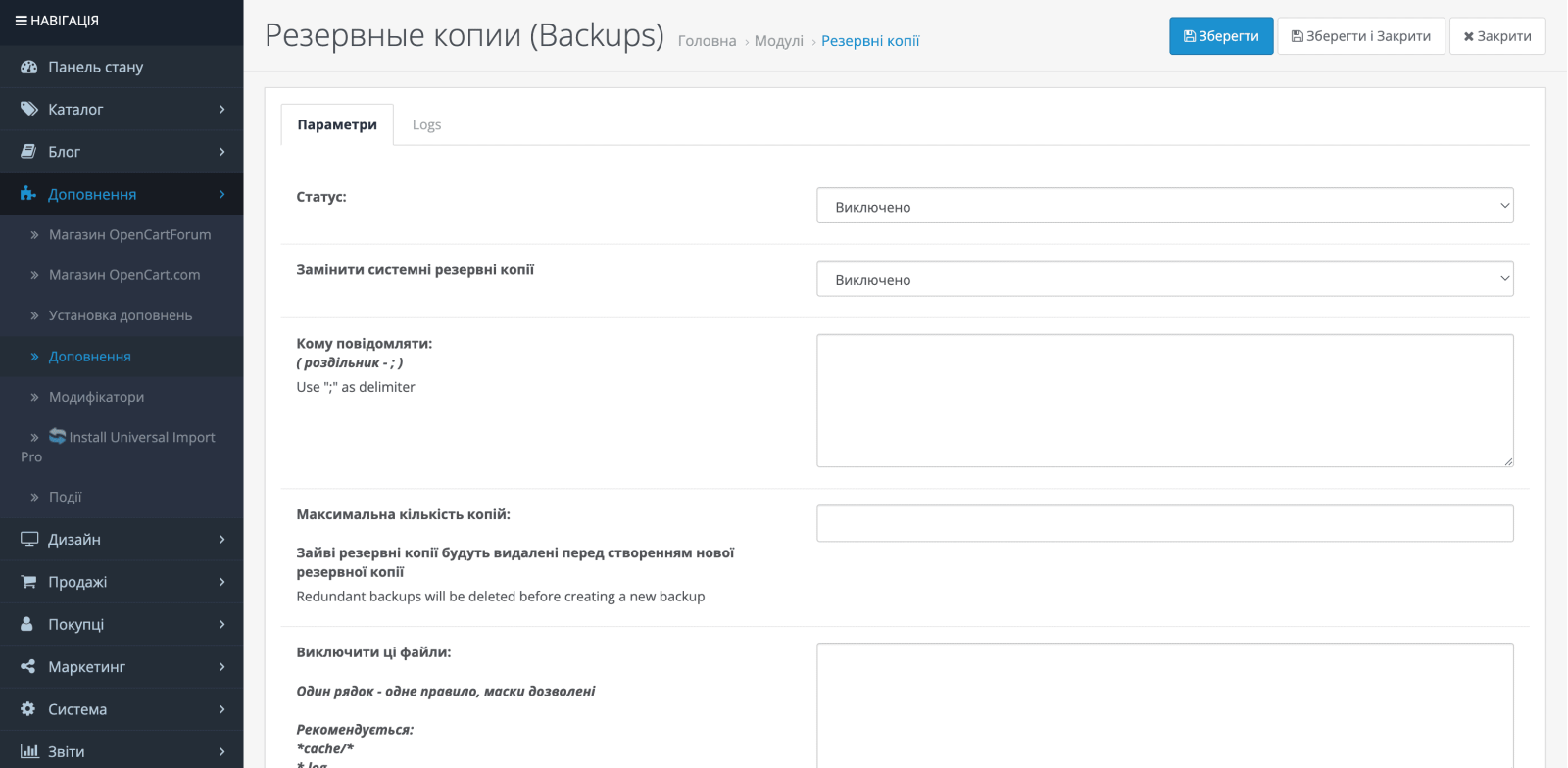Click the Universal Import Pro logo icon
The width and height of the screenshot is (1568, 768).
pyautogui.click(x=58, y=436)
